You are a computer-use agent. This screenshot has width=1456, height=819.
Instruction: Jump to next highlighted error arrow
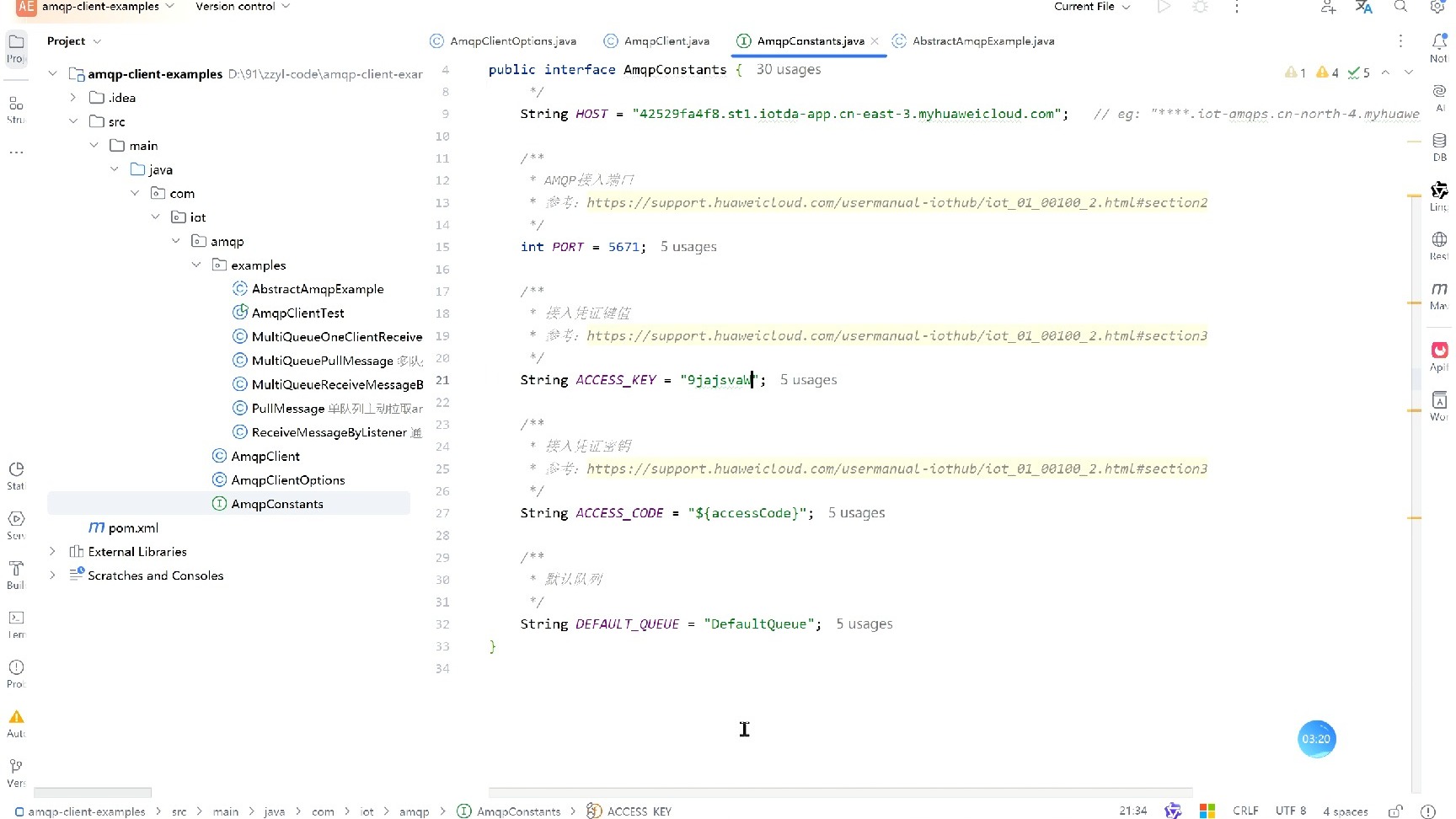click(x=1408, y=72)
